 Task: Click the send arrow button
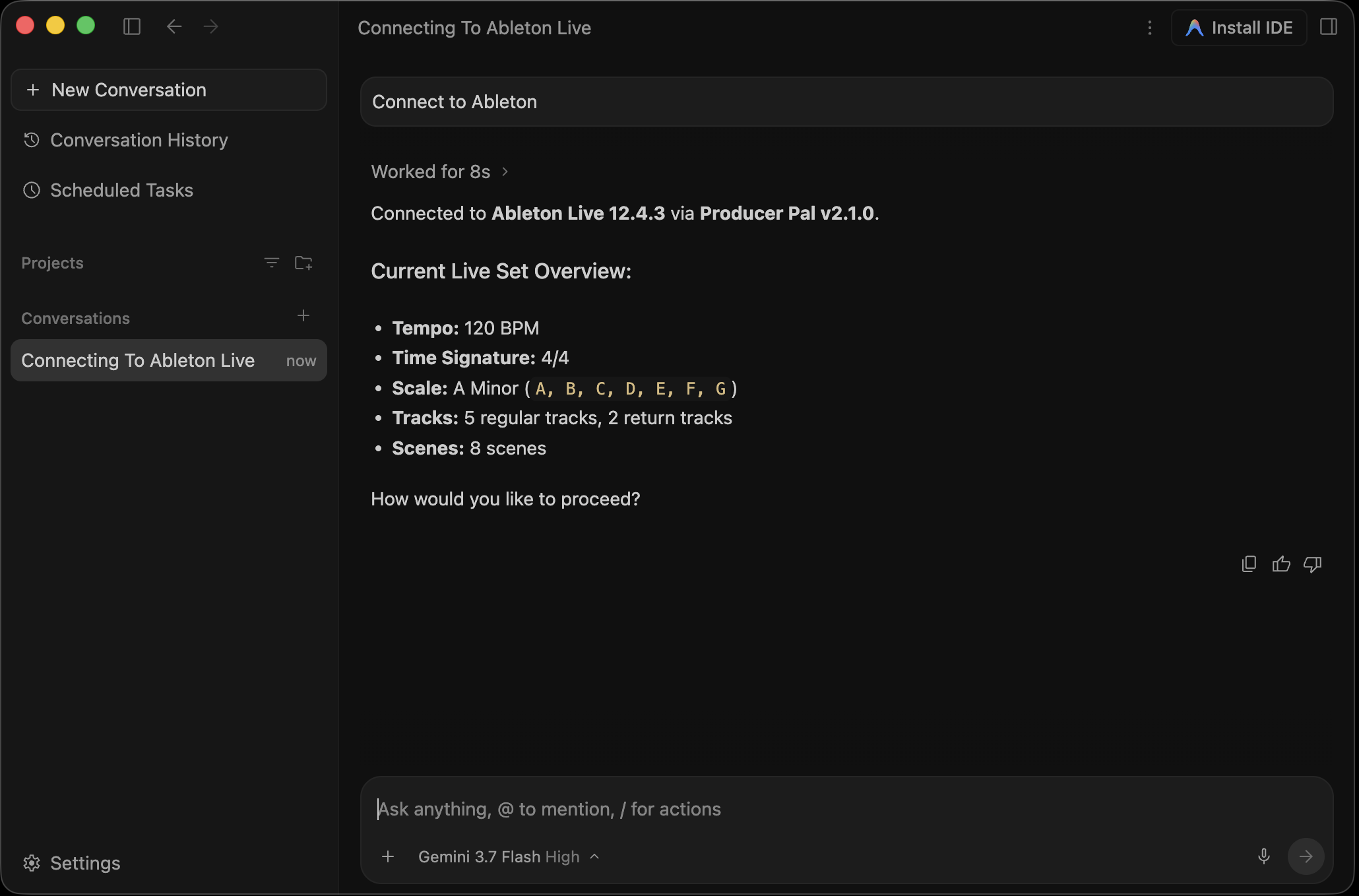[1306, 856]
